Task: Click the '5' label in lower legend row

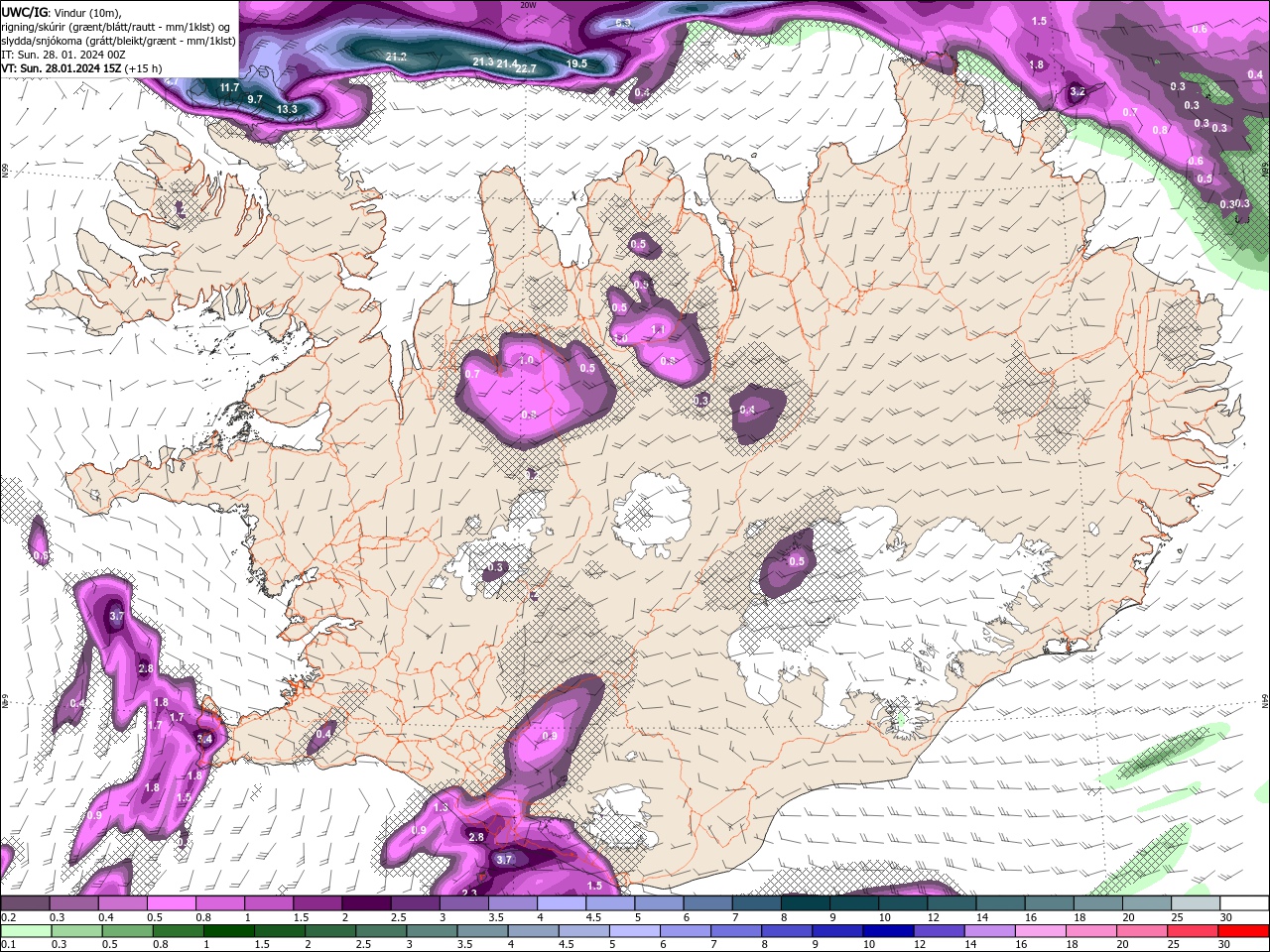Action: [612, 945]
